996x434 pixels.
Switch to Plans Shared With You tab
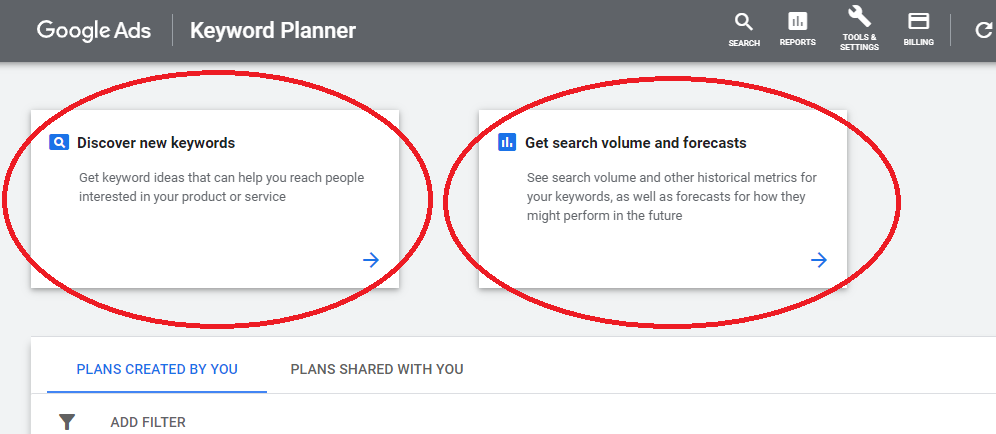click(377, 369)
